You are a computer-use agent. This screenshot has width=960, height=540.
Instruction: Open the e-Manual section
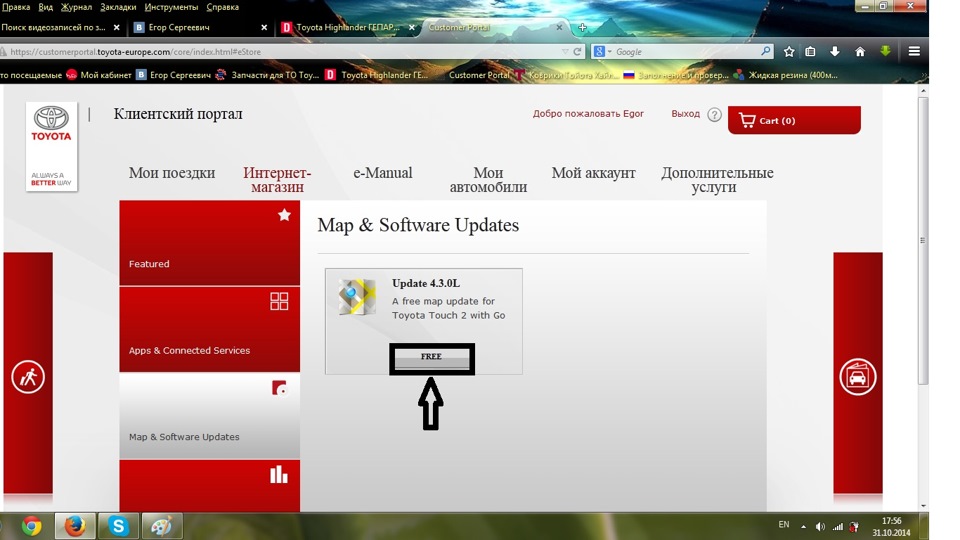click(383, 173)
